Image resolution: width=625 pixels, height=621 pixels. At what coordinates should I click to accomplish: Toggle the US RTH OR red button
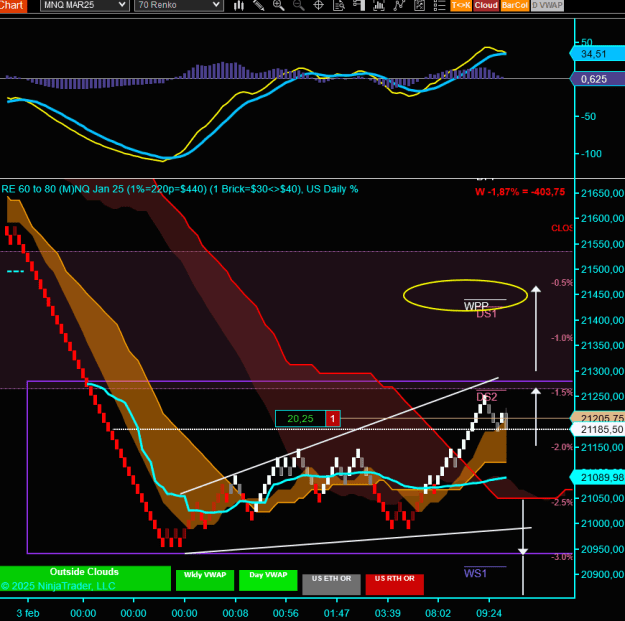(x=395, y=584)
